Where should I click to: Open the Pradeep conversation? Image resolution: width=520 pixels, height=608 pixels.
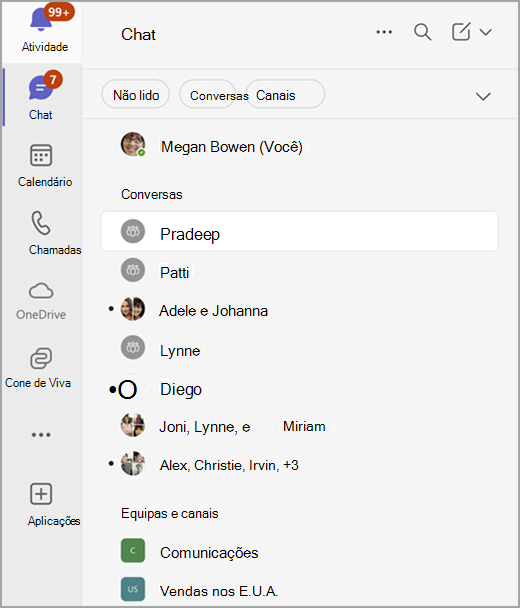[x=299, y=231]
